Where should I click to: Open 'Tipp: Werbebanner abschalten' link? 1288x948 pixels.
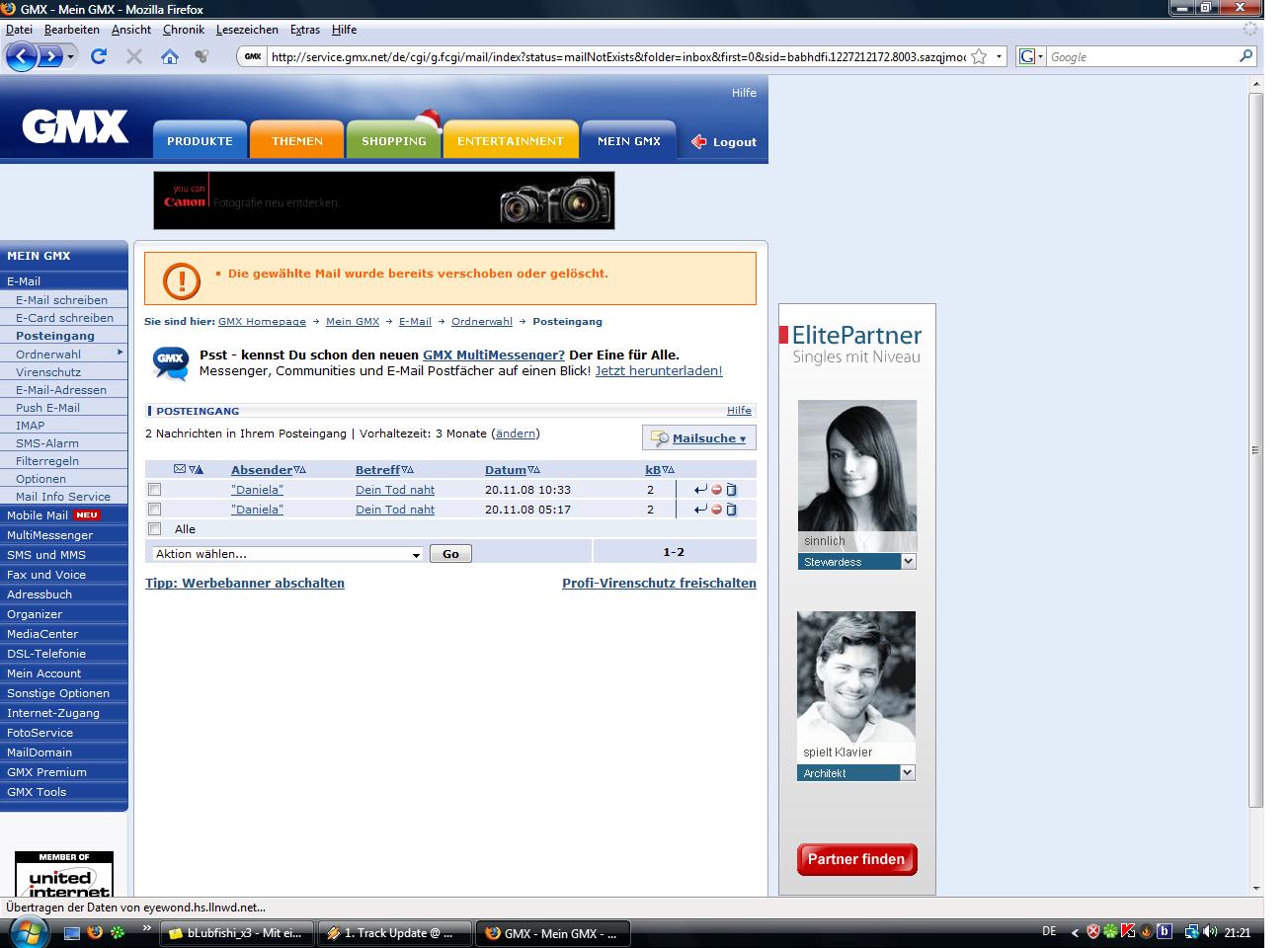click(x=245, y=584)
